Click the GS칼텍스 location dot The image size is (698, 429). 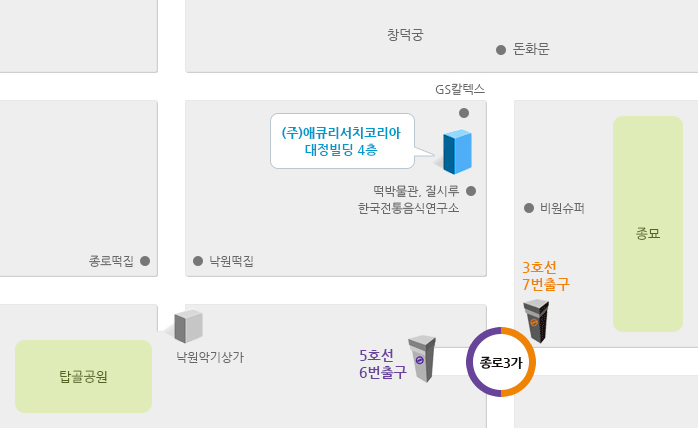(x=464, y=113)
